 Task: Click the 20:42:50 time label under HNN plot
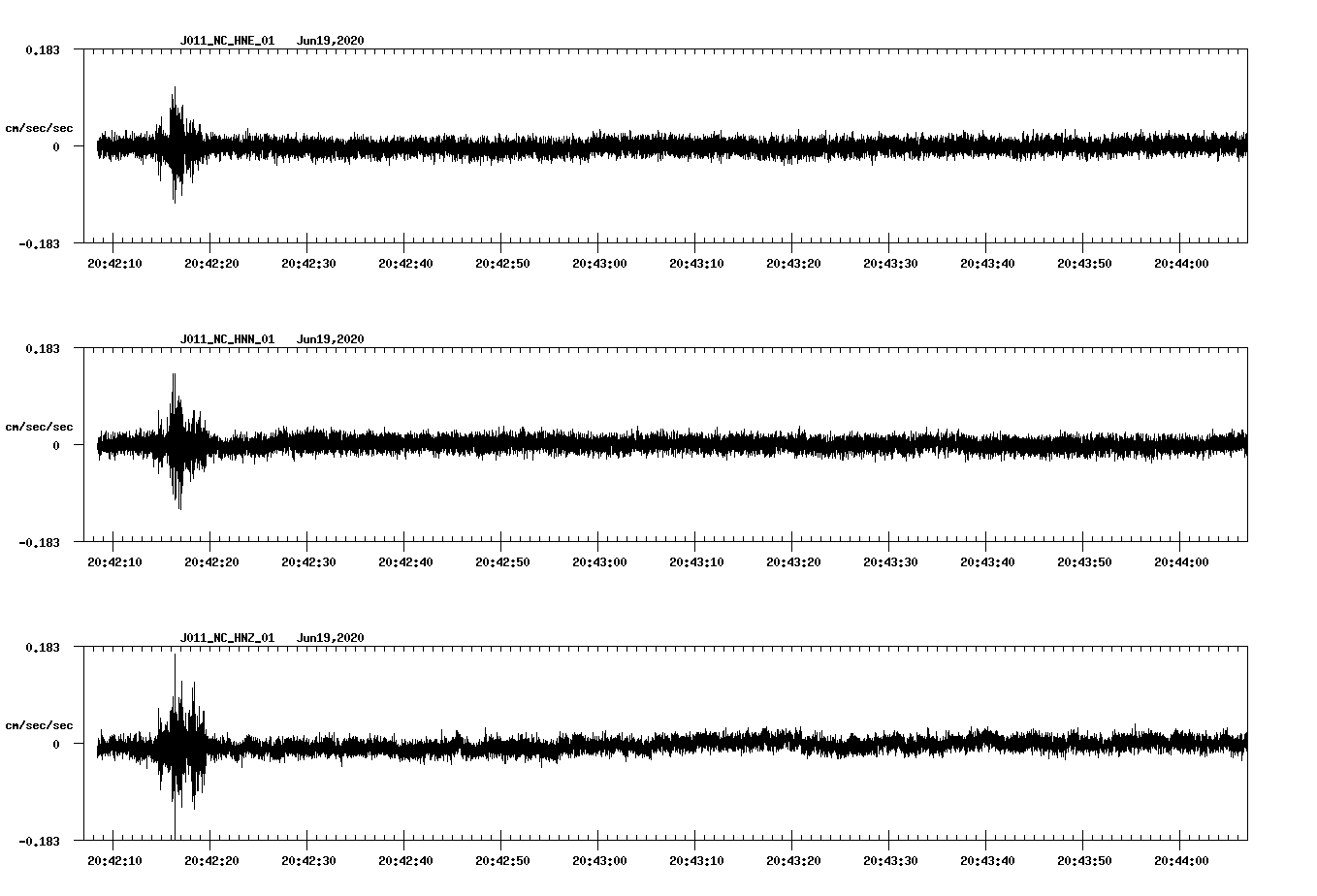click(x=502, y=562)
